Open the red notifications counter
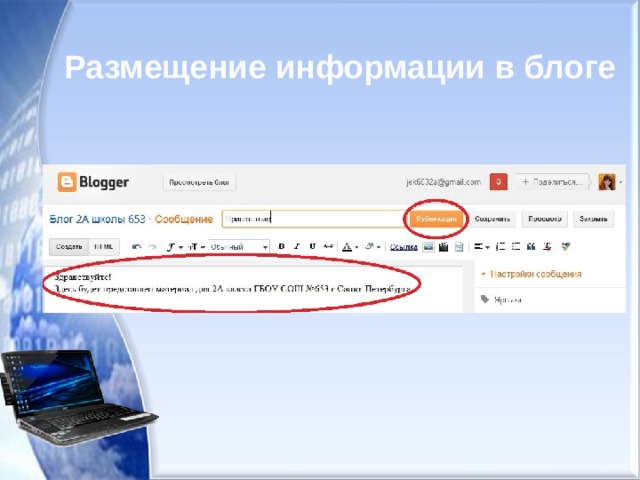The width and height of the screenshot is (640, 480). click(x=498, y=182)
